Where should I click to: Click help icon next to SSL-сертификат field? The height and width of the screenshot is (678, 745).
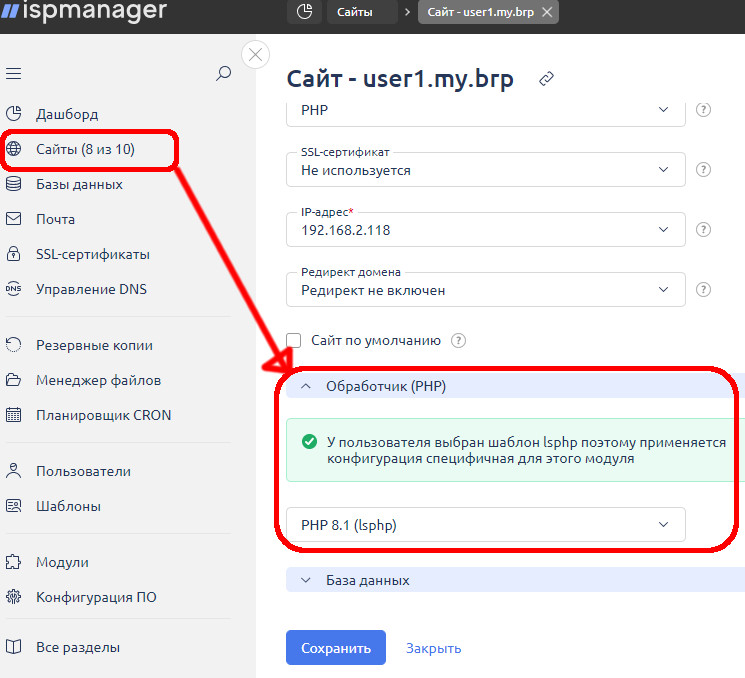(703, 170)
